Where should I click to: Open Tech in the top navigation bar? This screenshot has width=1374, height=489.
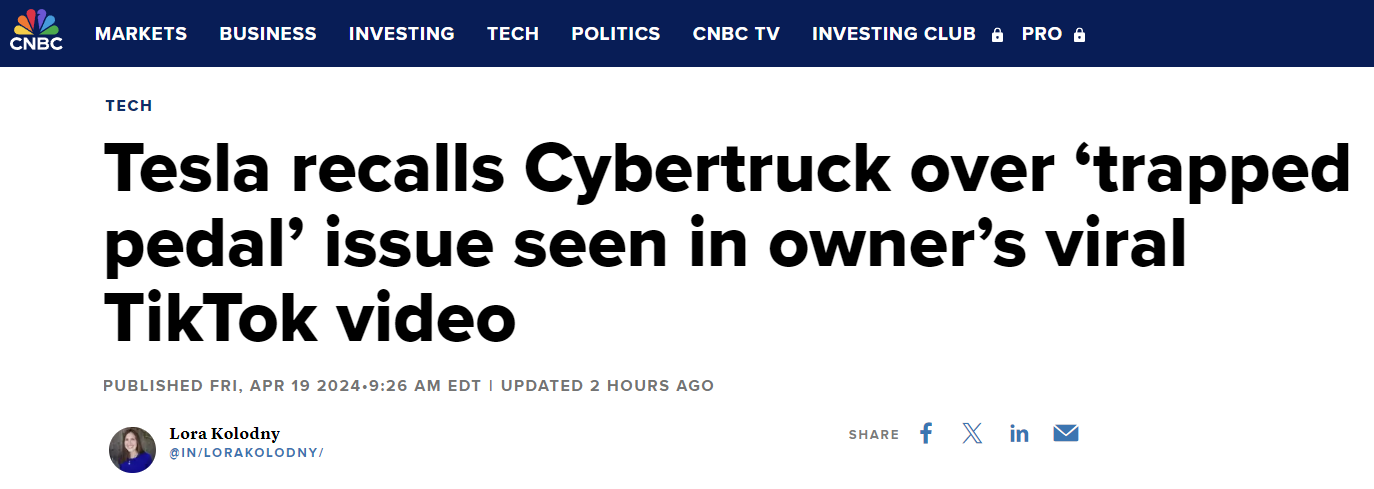point(513,34)
